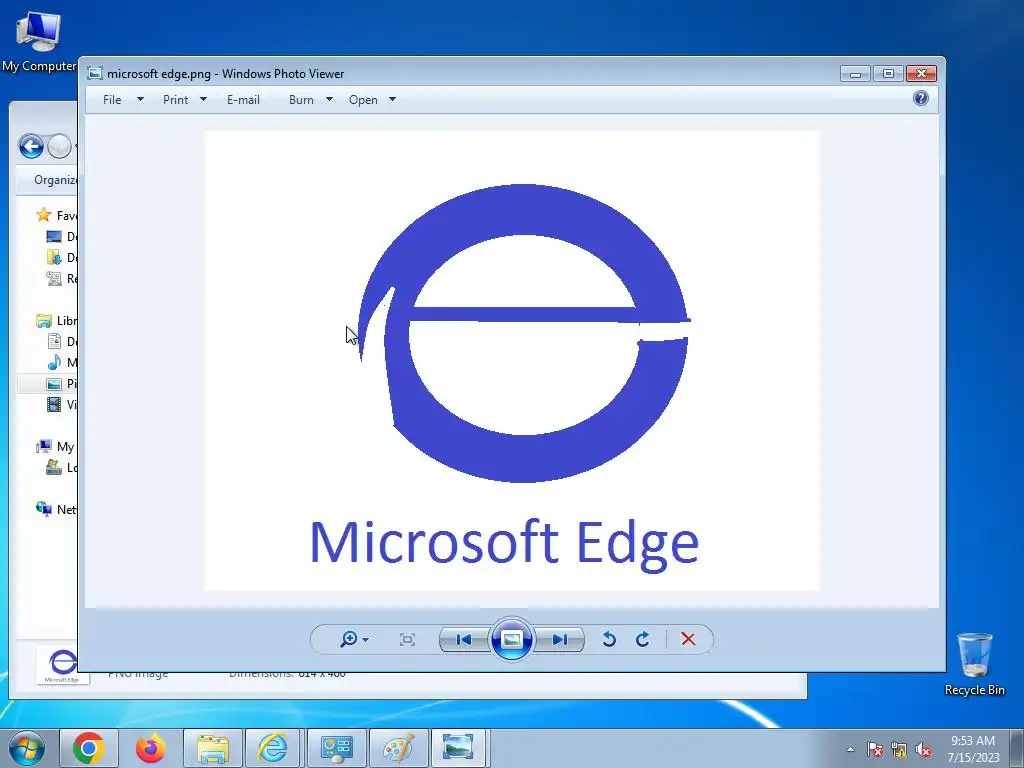The width and height of the screenshot is (1024, 768).
Task: Select Music library icon in Explorer
Action: point(54,362)
